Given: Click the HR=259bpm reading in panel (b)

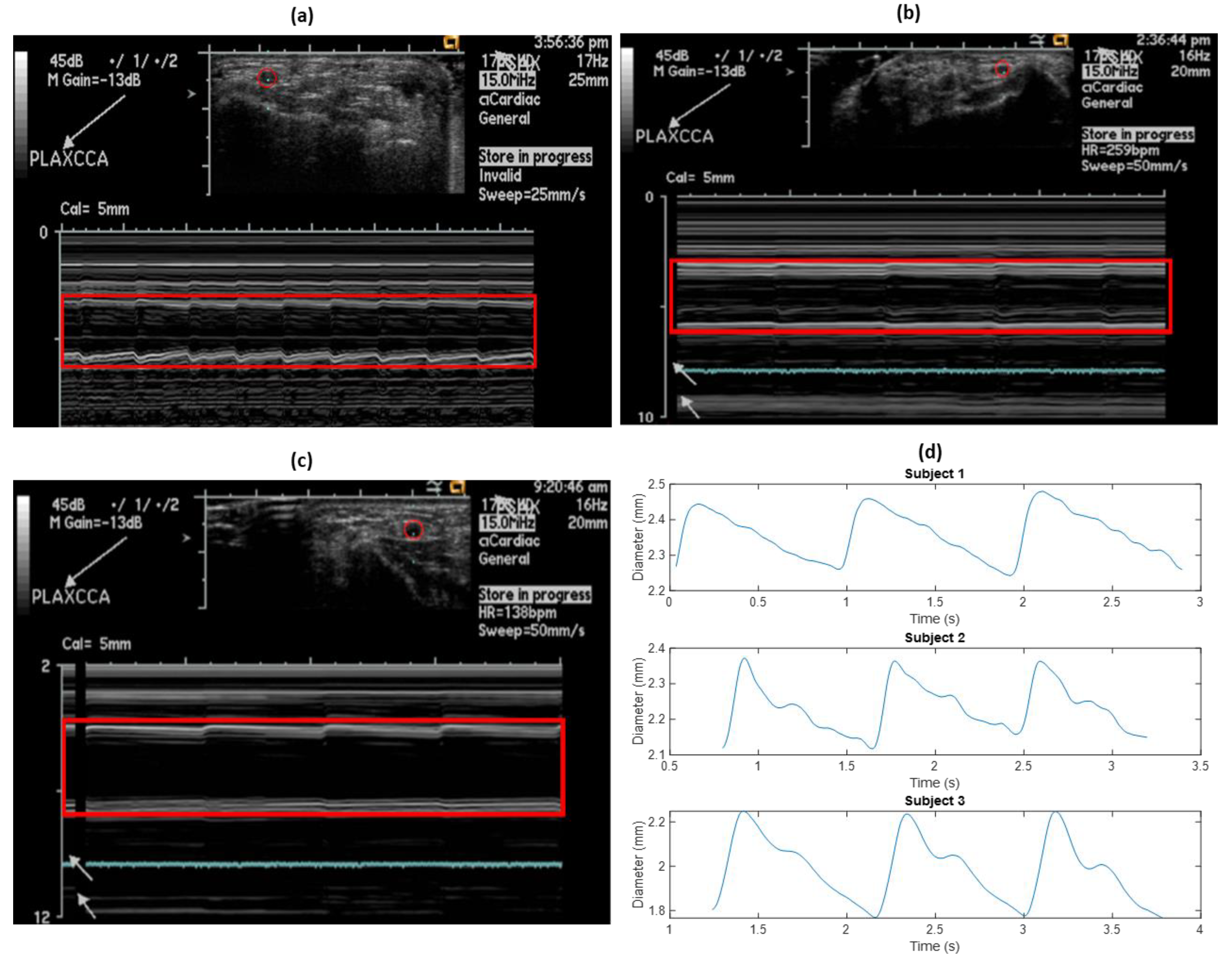Looking at the screenshot, I should [1120, 151].
